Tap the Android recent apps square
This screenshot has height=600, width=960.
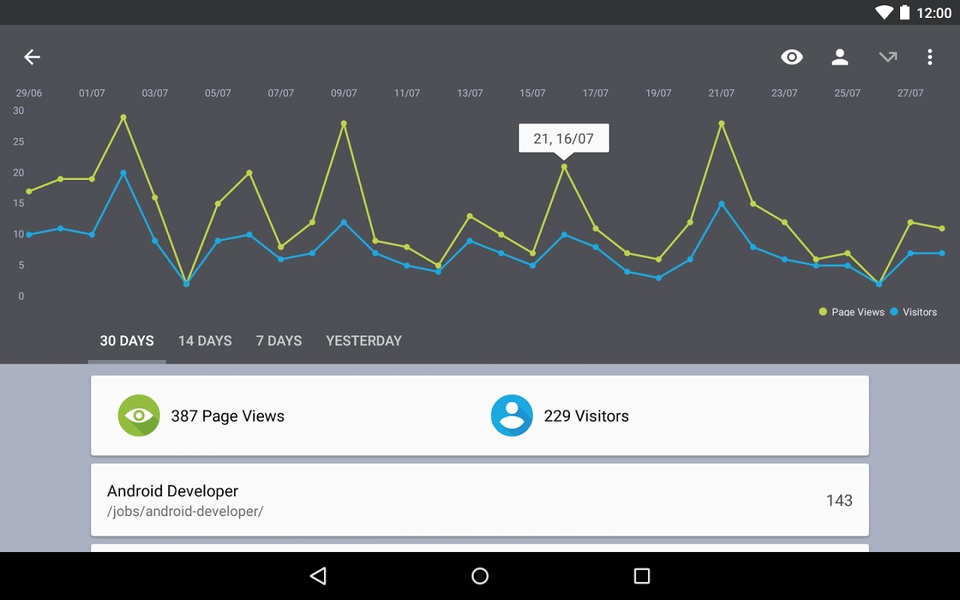click(642, 576)
